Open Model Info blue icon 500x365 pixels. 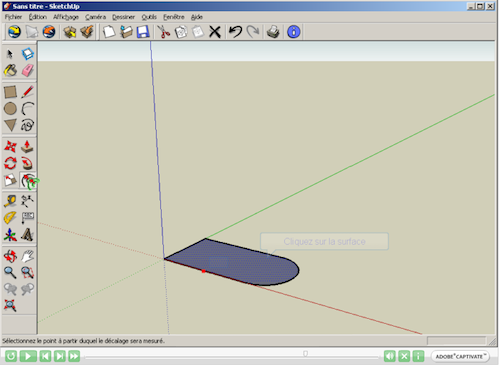tap(294, 32)
